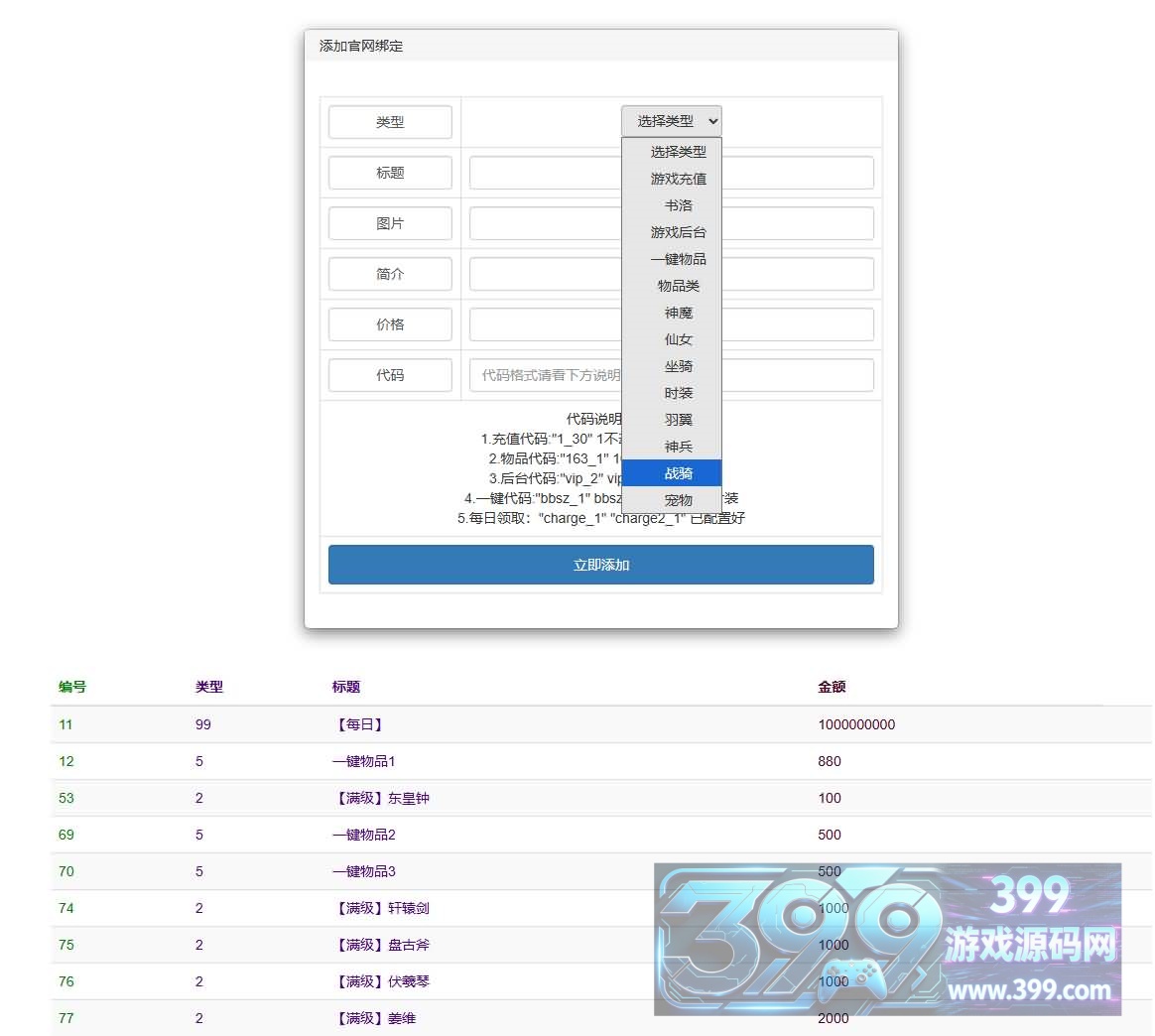Click the 【满级】东皇钟 title

coord(381,798)
